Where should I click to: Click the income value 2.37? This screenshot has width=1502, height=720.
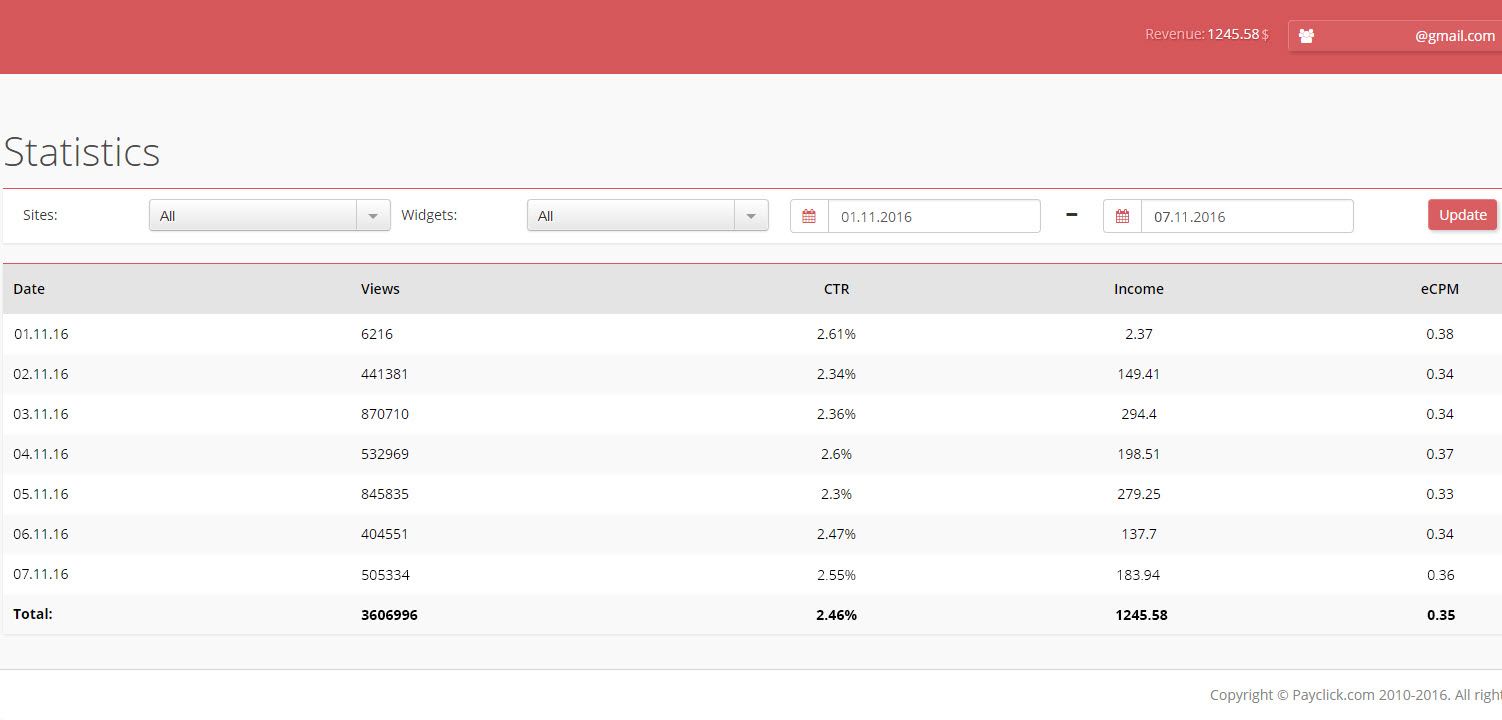click(x=1139, y=334)
